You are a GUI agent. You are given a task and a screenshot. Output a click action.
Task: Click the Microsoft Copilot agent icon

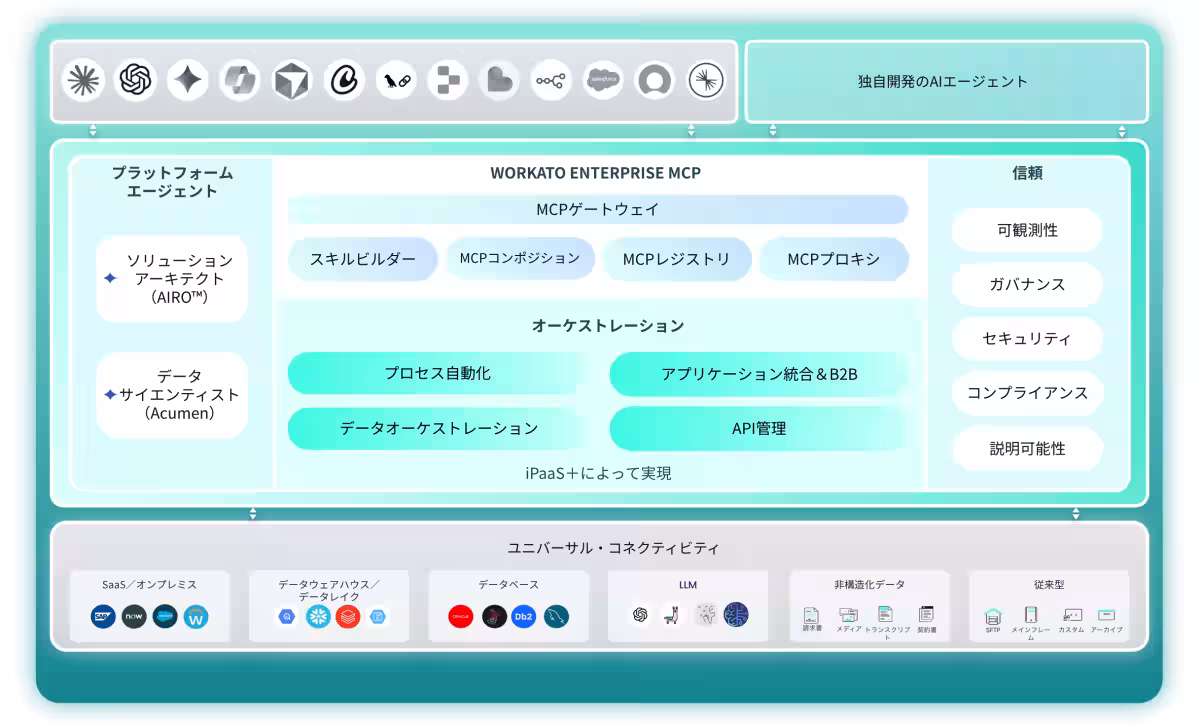point(240,80)
